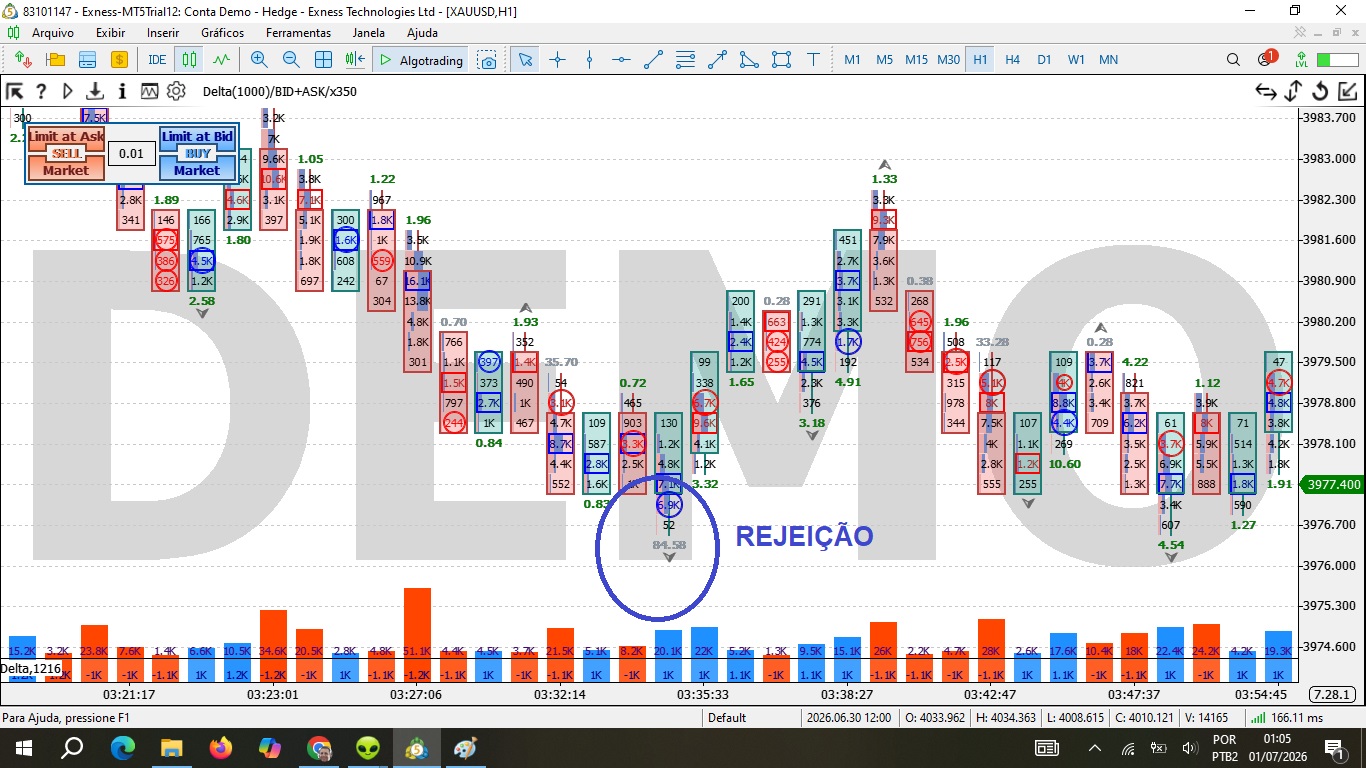
Task: Switch to the H4 timeframe
Action: (x=1012, y=60)
